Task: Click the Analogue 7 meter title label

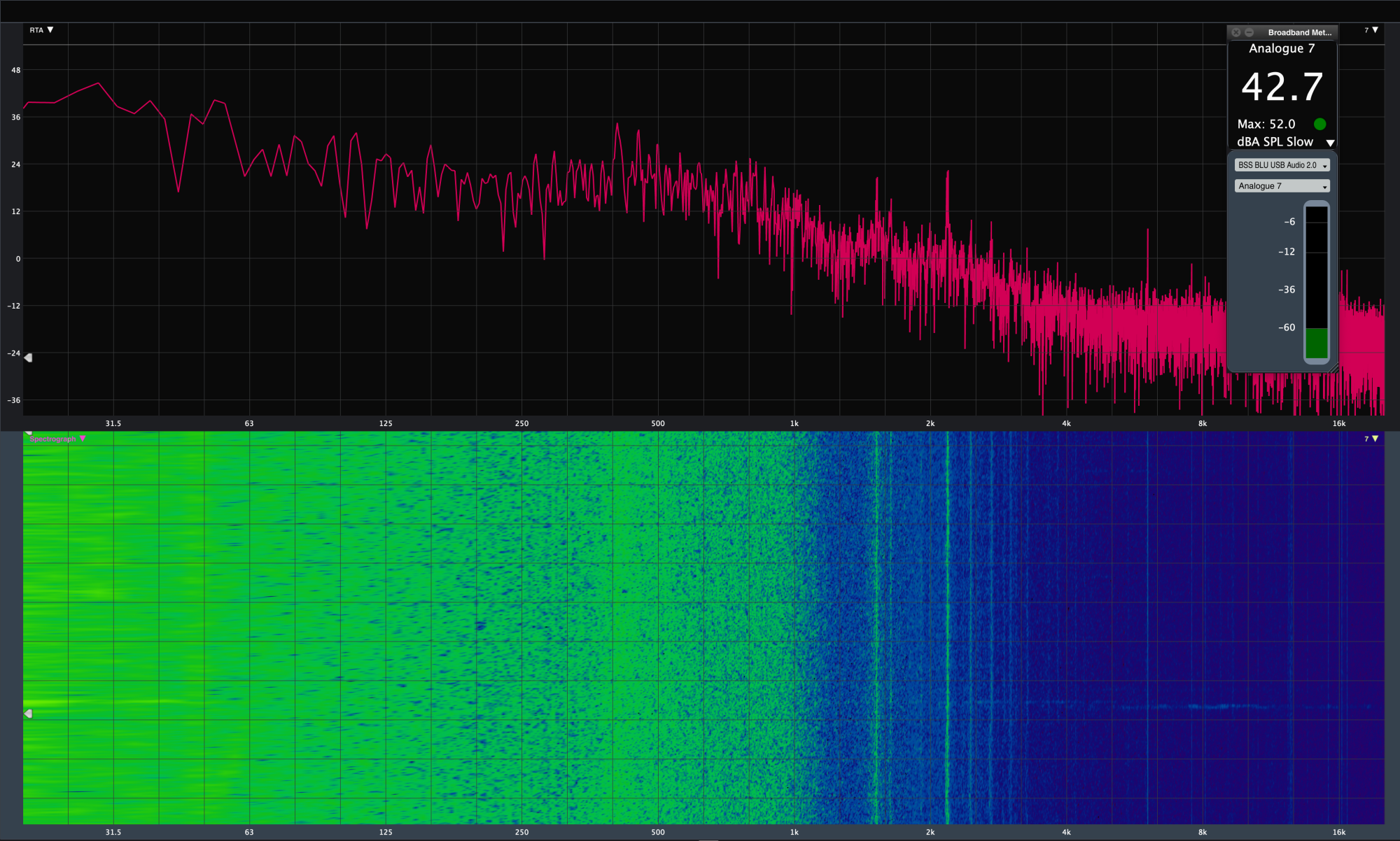Action: [x=1282, y=48]
